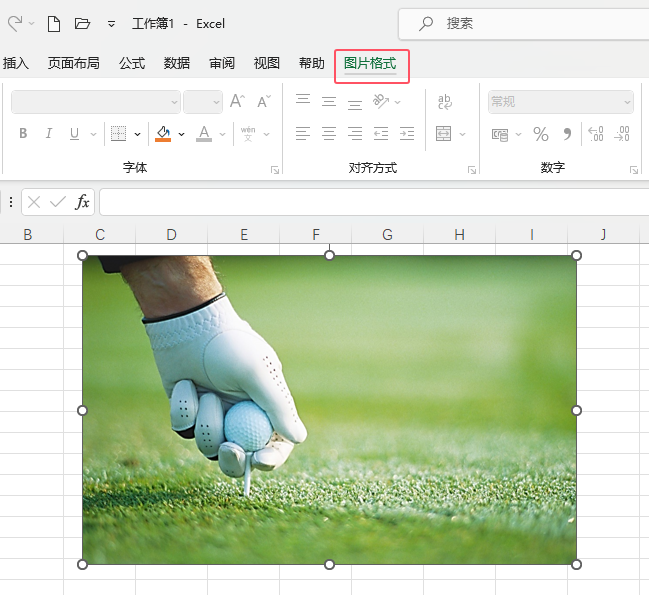Viewport: 649px width, 595px height.
Task: Click Decrease Decimal icon
Action: [x=622, y=134]
